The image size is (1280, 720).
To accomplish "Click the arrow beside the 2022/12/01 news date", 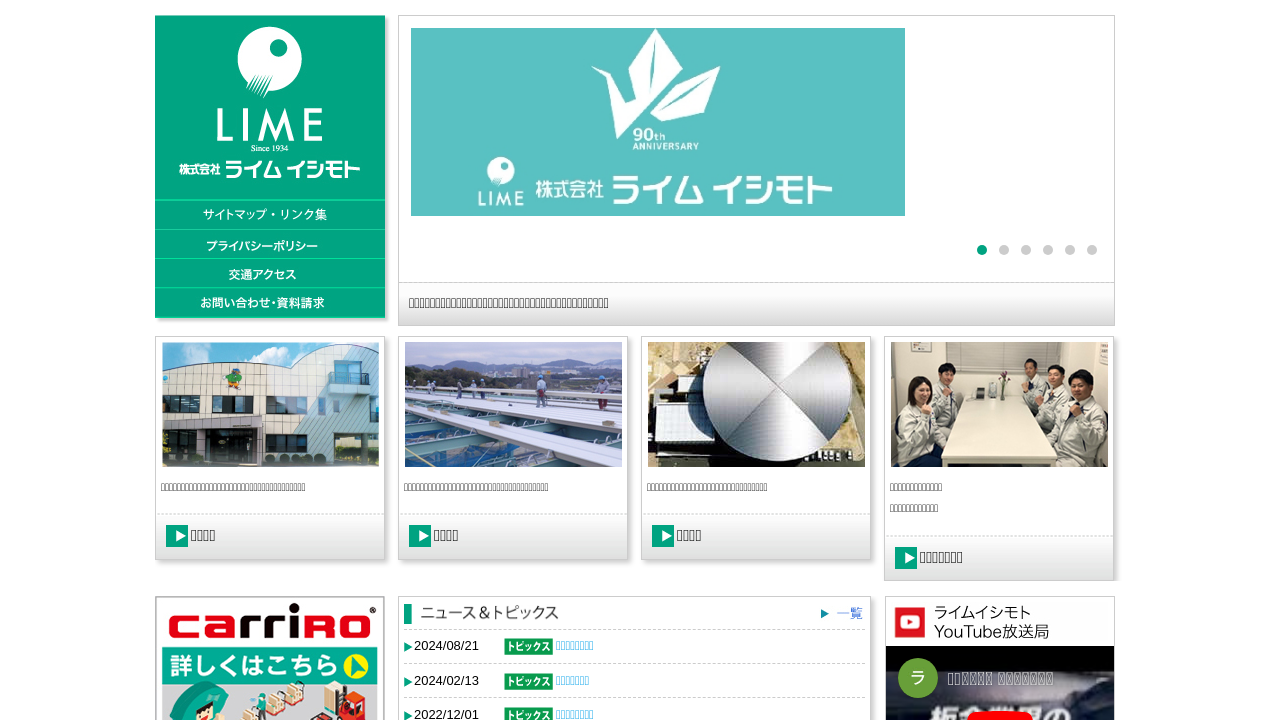I will (408, 715).
